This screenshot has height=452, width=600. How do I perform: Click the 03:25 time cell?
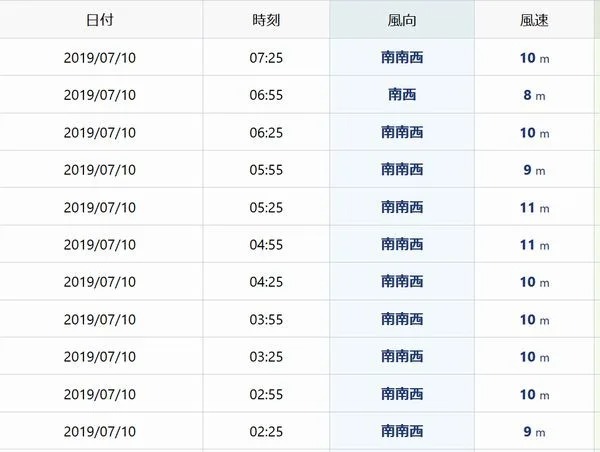[x=266, y=357]
